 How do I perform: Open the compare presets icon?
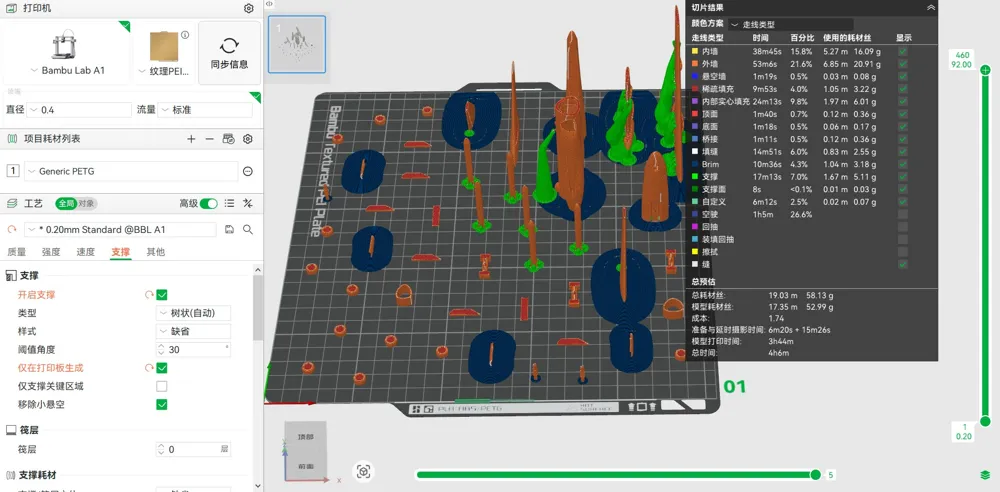tap(248, 204)
